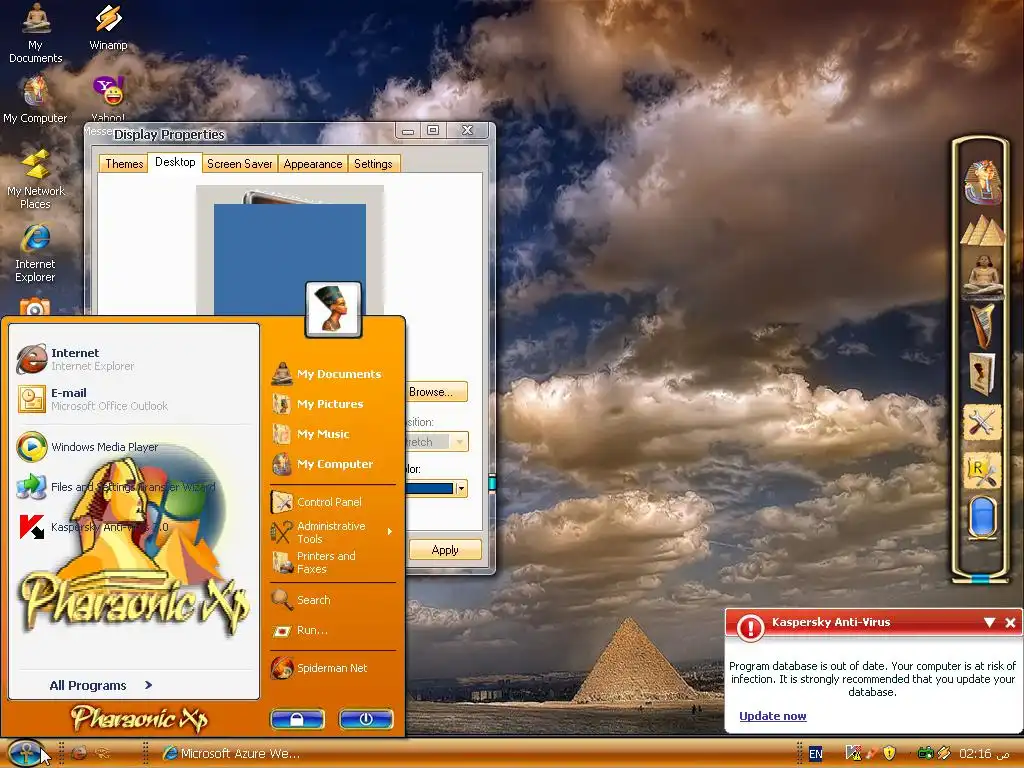This screenshot has width=1024, height=768.
Task: Click the pharaoh mask icon in side dock
Action: [x=982, y=181]
